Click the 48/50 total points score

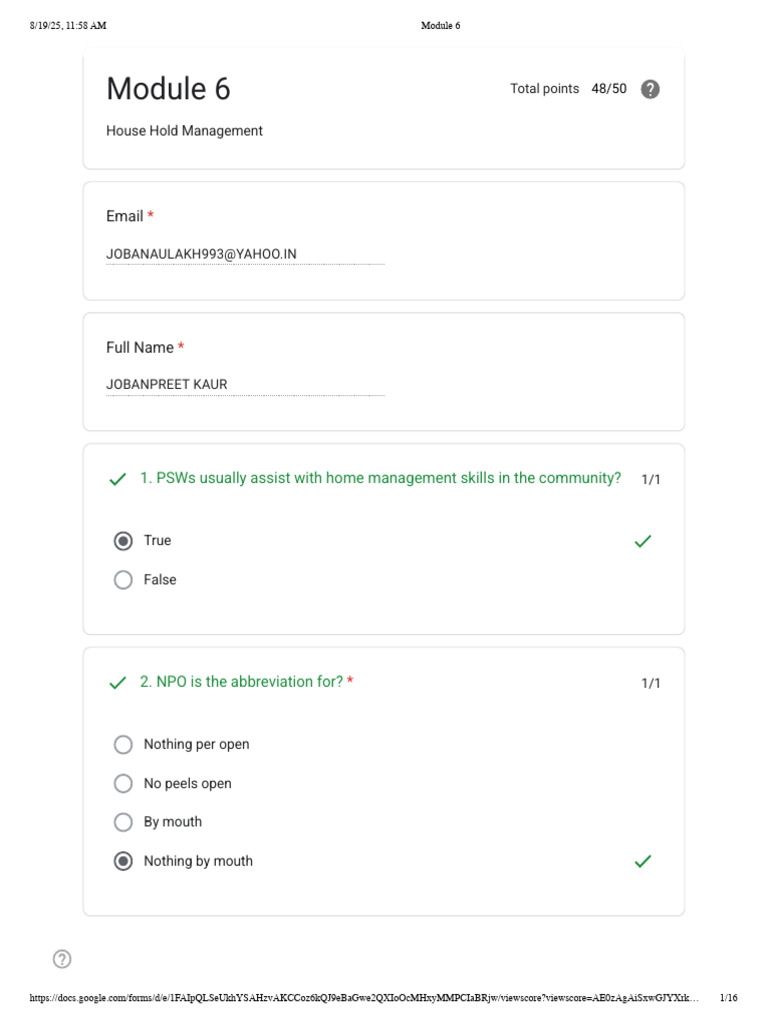tap(609, 89)
